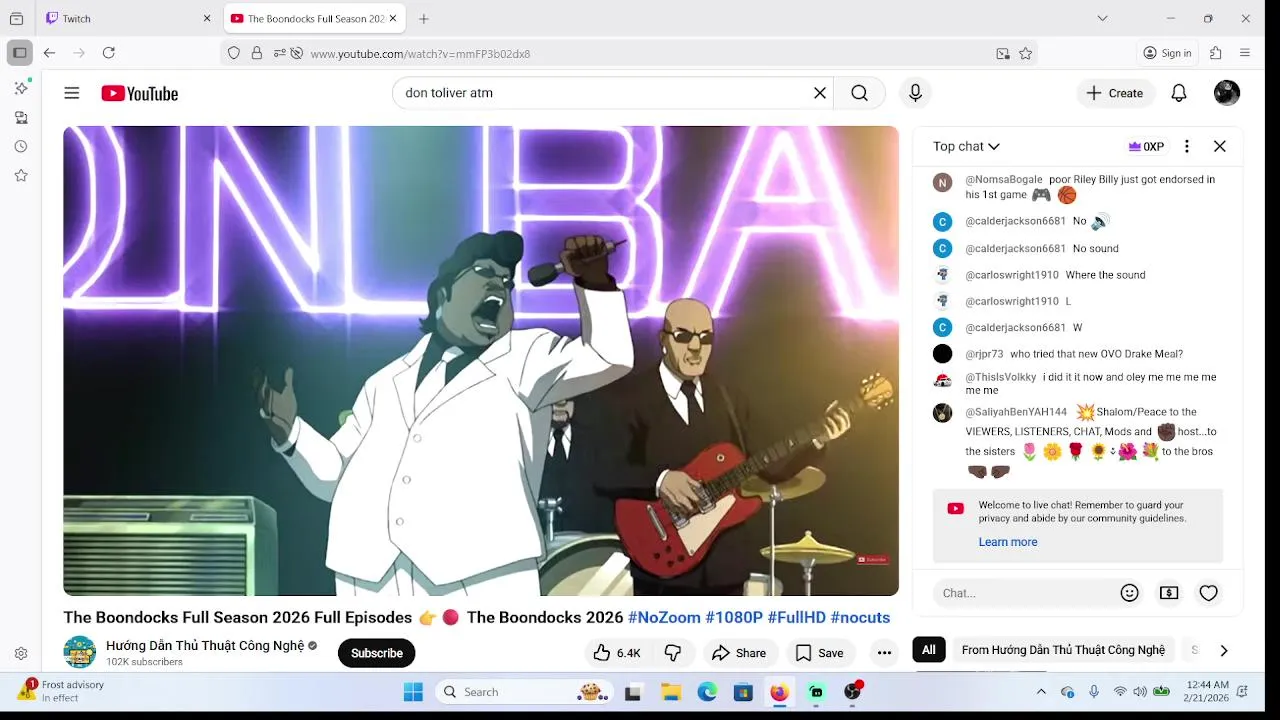
Task: Open YouTube notifications bell
Action: click(x=1179, y=93)
